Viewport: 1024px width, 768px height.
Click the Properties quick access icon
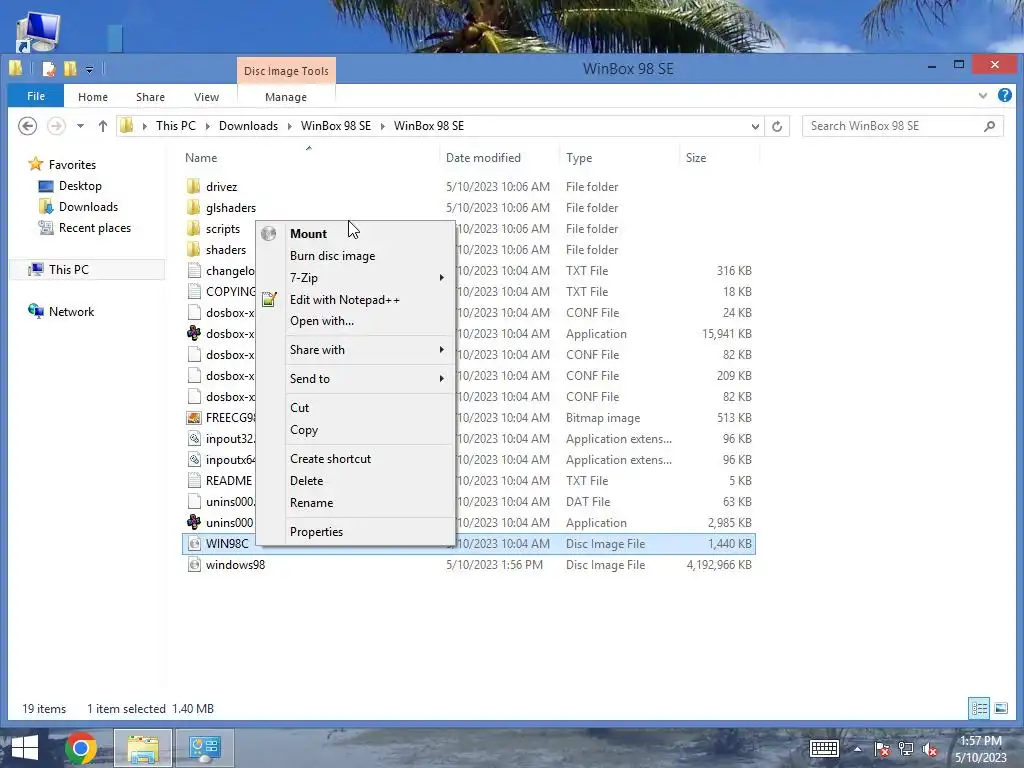(48, 69)
